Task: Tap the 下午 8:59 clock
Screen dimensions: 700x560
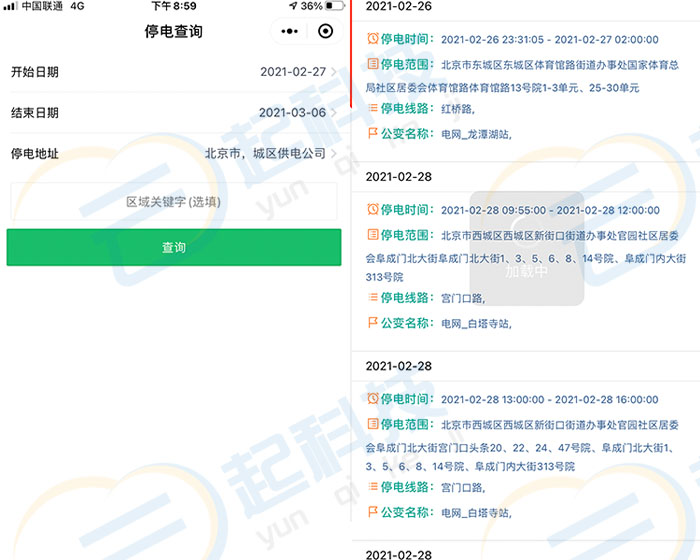Action: coord(174,6)
